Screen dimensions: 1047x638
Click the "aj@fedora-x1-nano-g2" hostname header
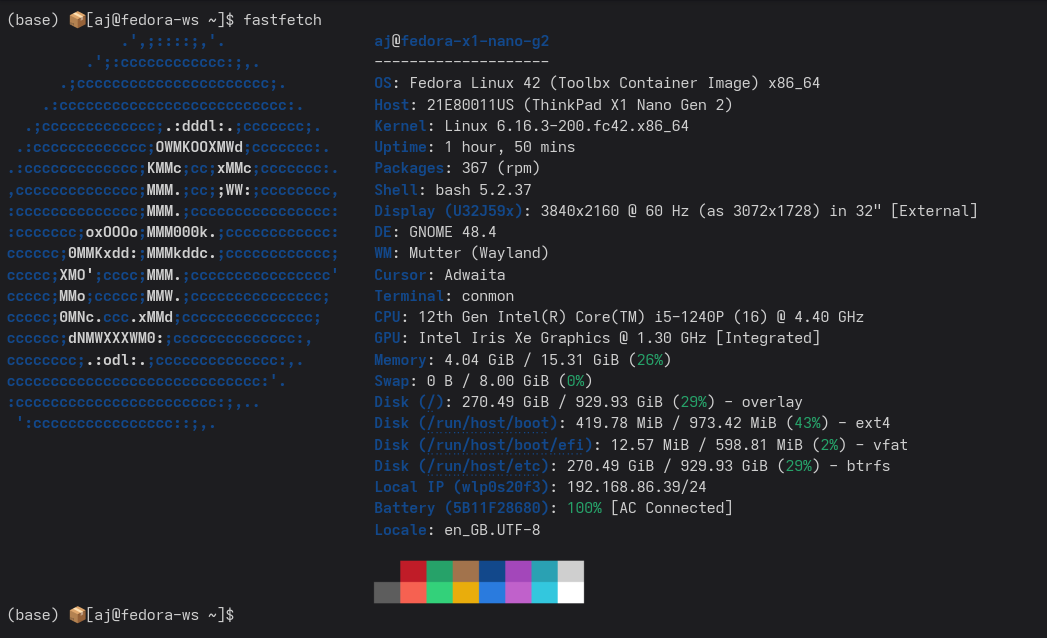[x=461, y=41]
